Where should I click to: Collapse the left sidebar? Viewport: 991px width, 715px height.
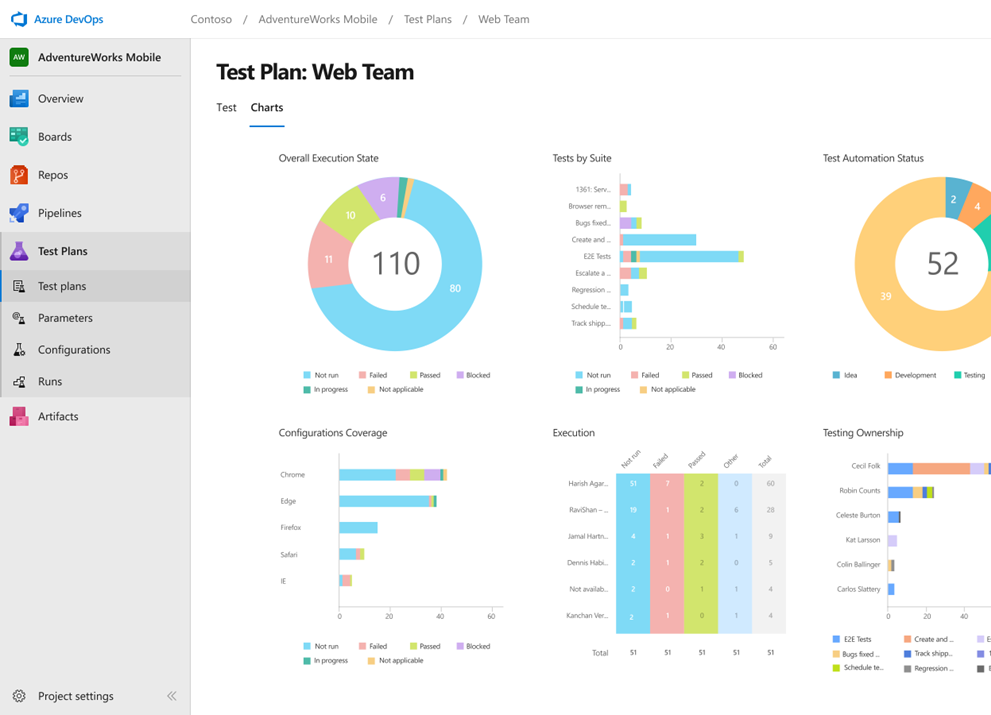(171, 695)
